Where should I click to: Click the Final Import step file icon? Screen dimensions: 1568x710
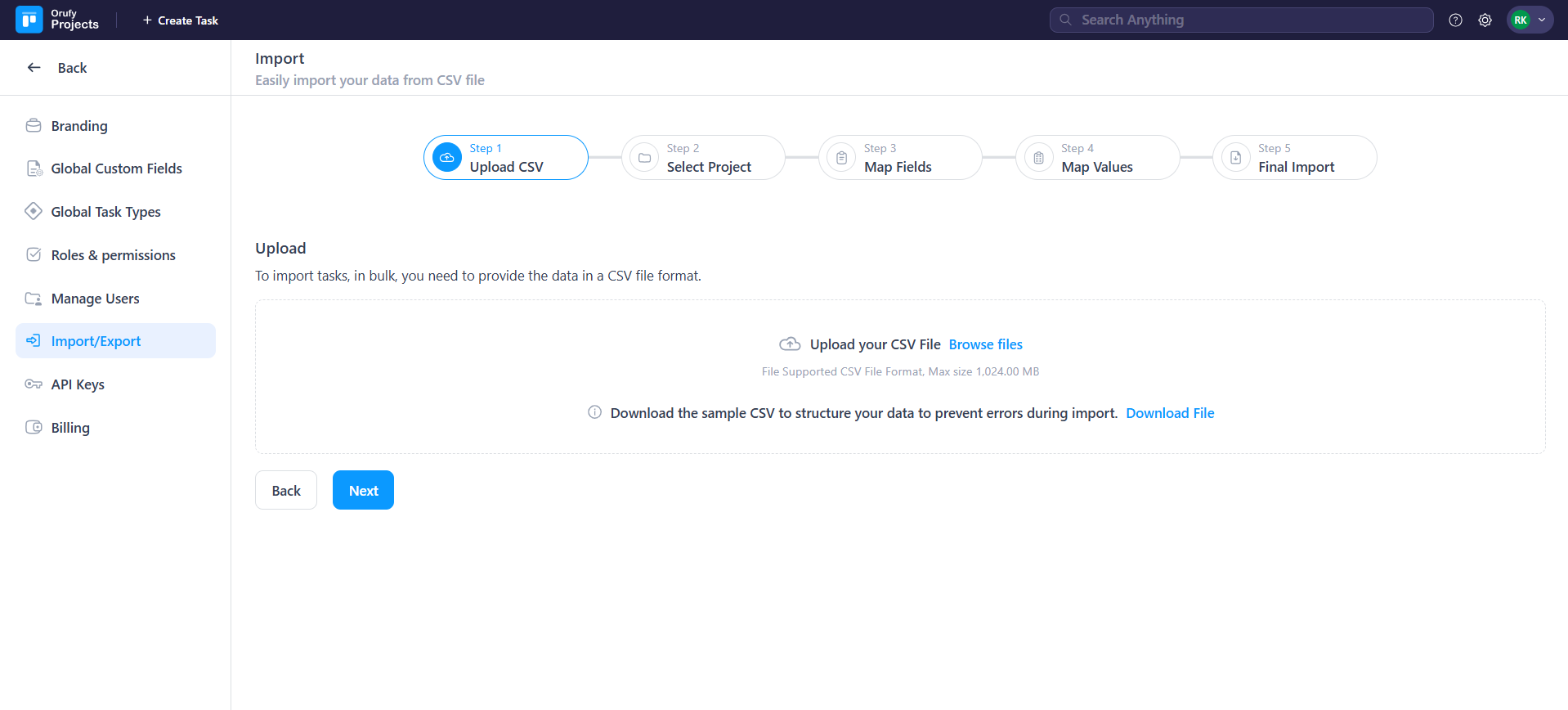[x=1235, y=158]
